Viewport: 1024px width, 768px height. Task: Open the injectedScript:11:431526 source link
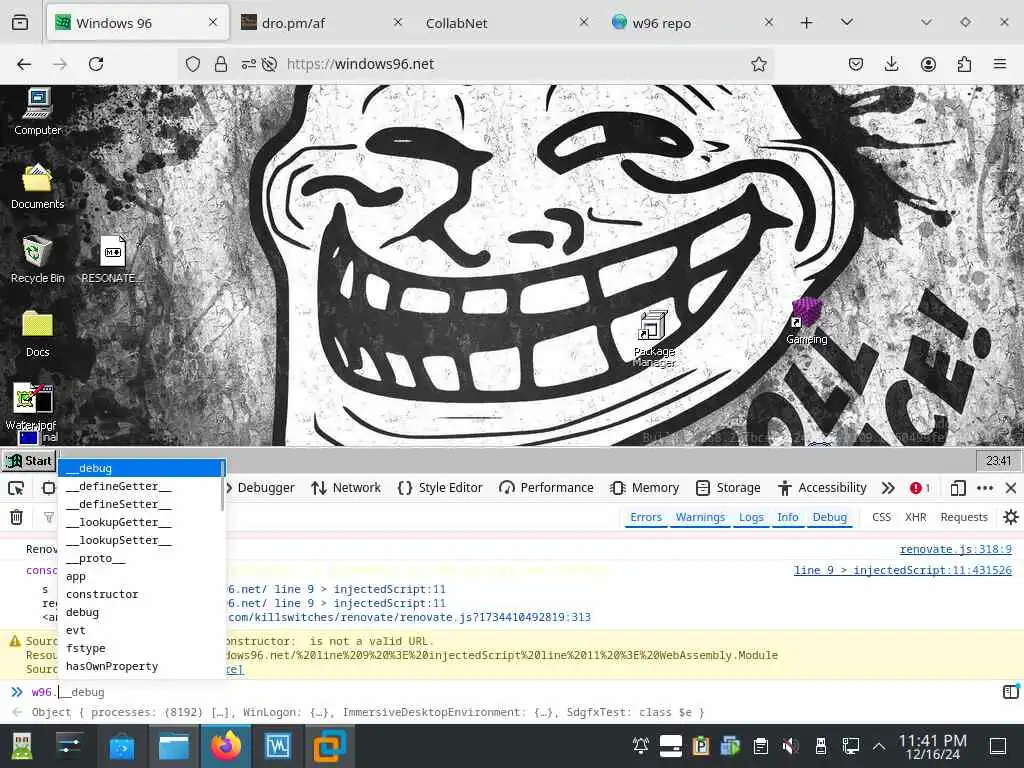[x=903, y=570]
